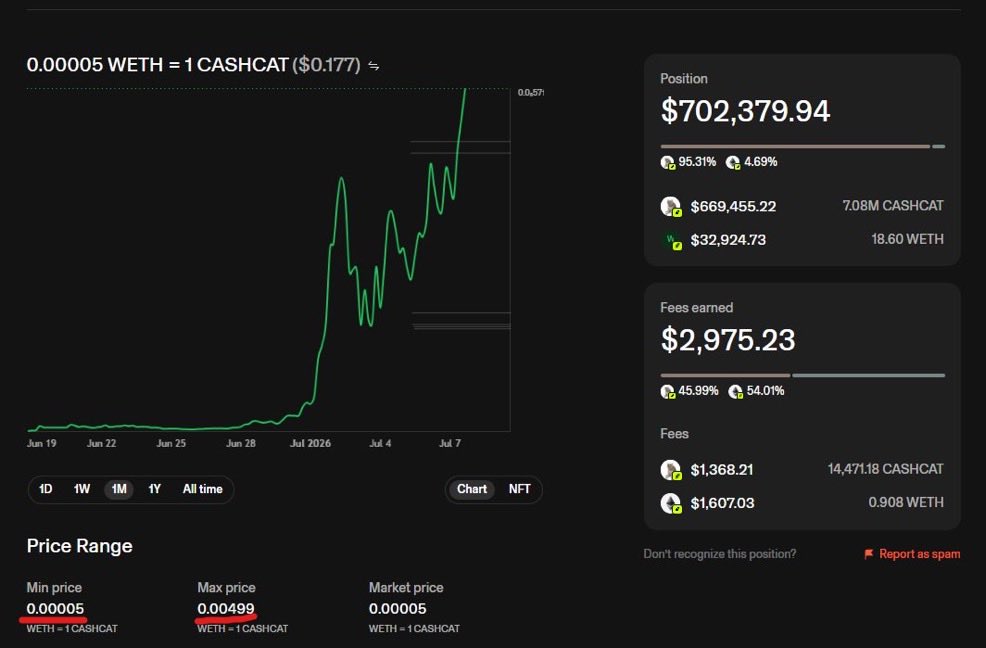Click the 7.08M CASHCAT amount

tap(893, 206)
